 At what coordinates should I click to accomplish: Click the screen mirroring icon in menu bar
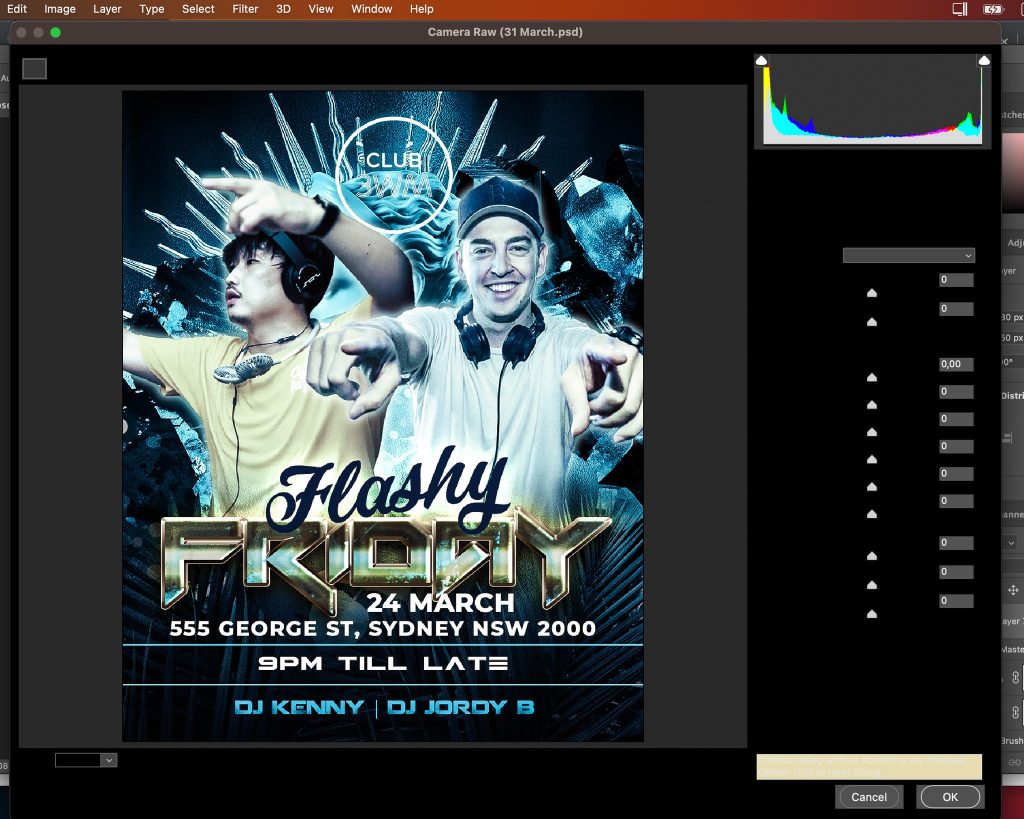[960, 9]
